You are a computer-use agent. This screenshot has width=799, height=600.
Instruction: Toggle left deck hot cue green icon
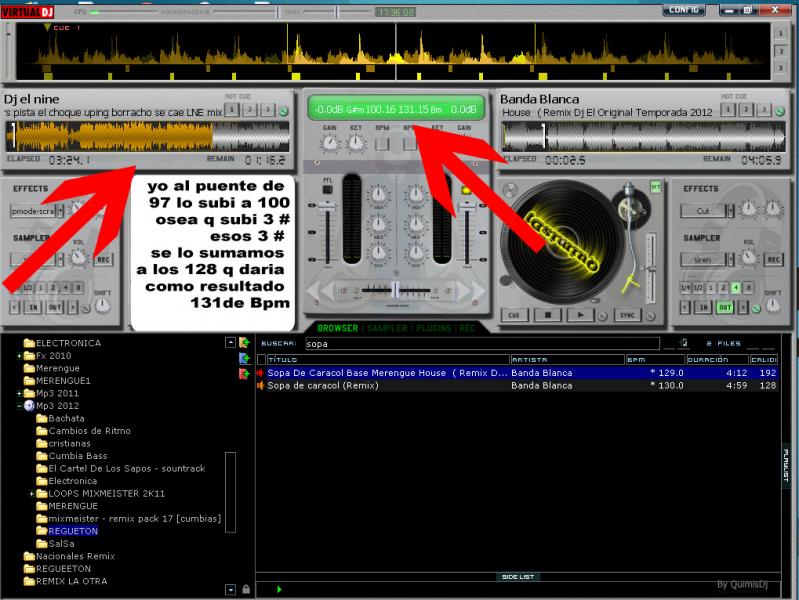[x=283, y=111]
